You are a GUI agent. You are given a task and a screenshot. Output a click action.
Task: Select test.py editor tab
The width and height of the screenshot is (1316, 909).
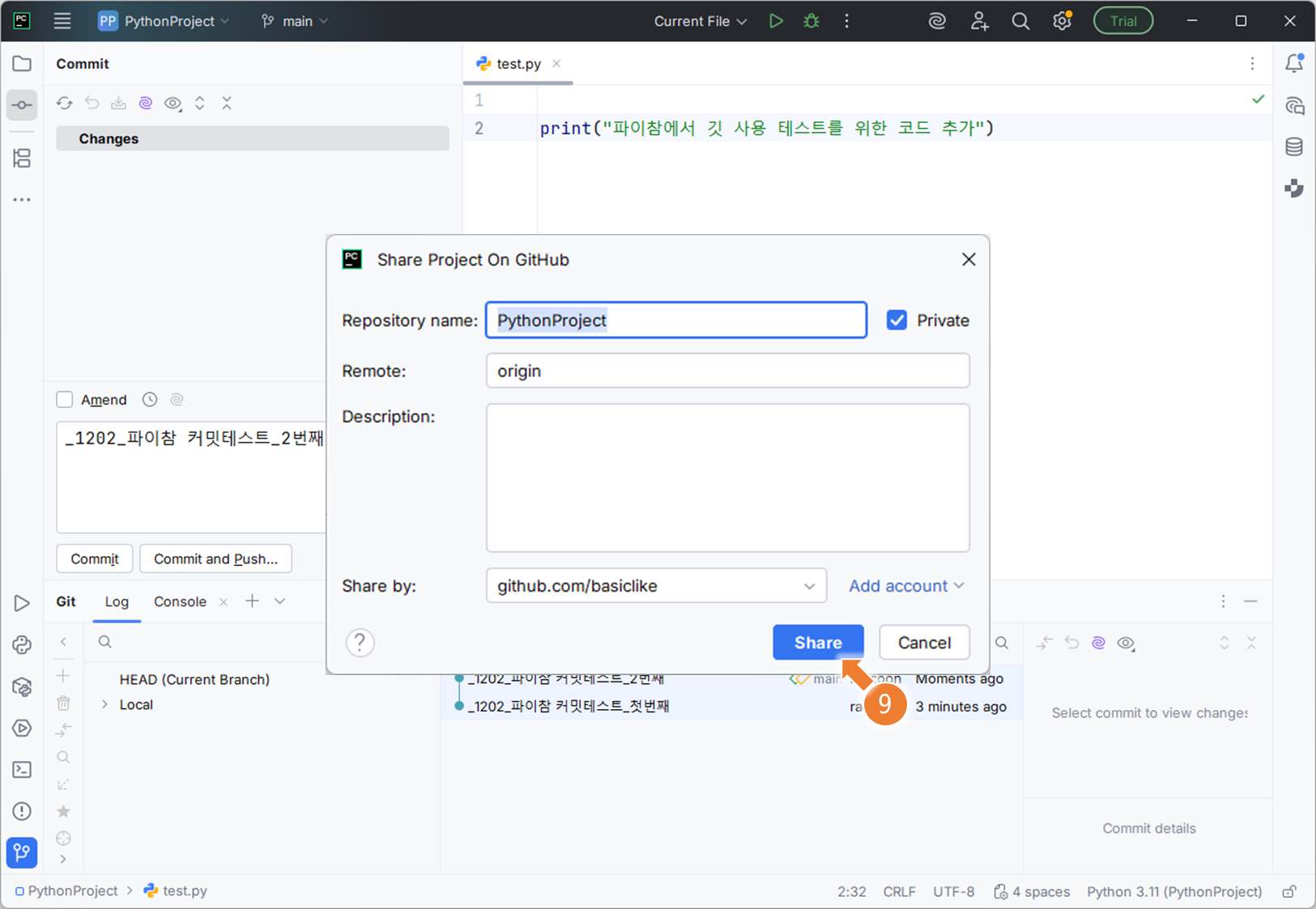518,64
